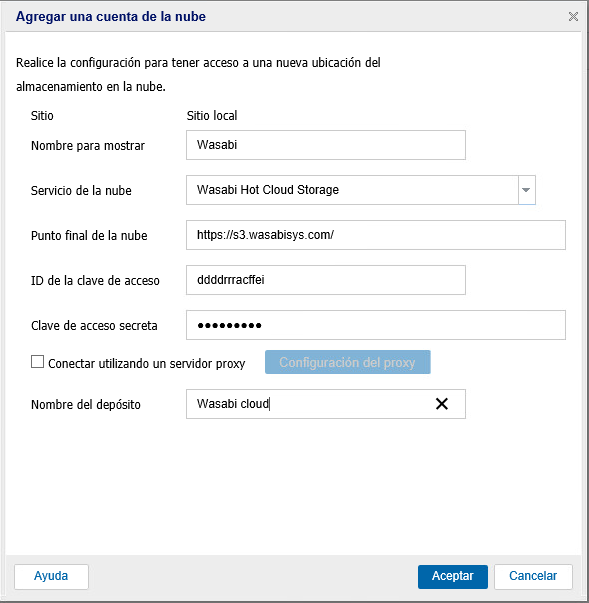Open the Wasabi Hot Cloud Storage combo box
Viewport: 589px width, 603px height.
pos(361,190)
